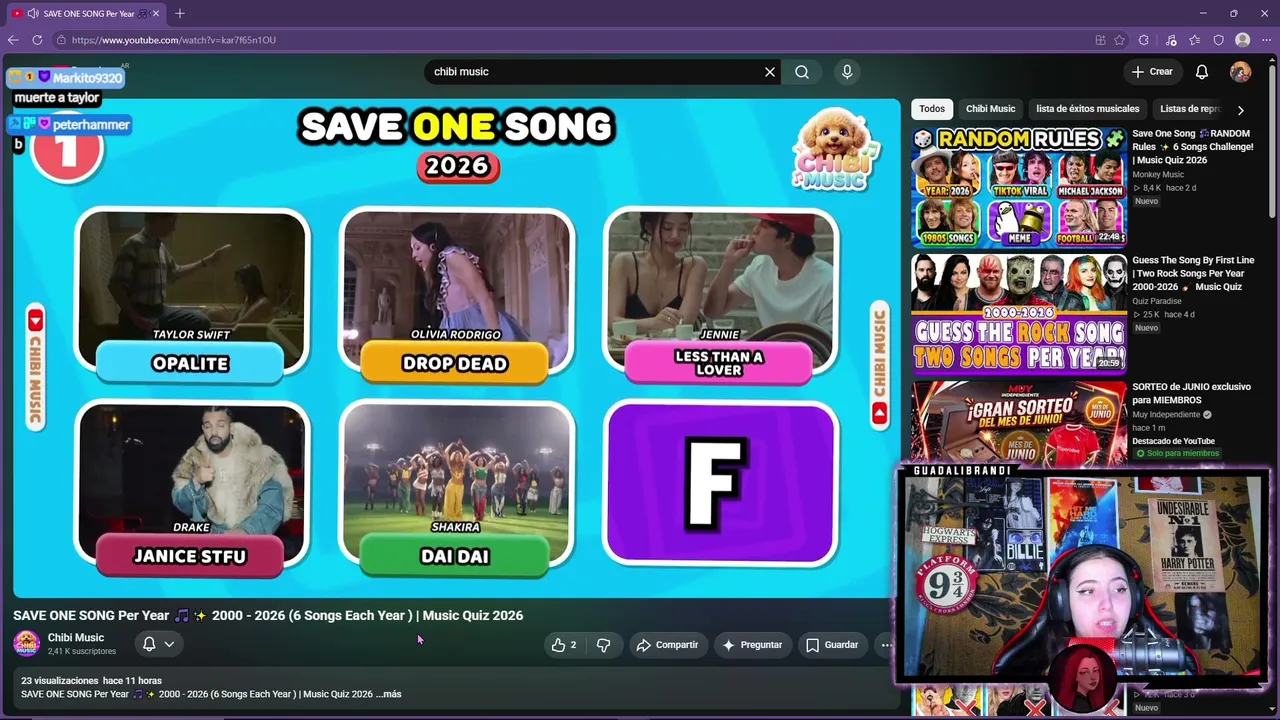Share the video using Compartir
This screenshot has width=1280, height=720.
[667, 645]
